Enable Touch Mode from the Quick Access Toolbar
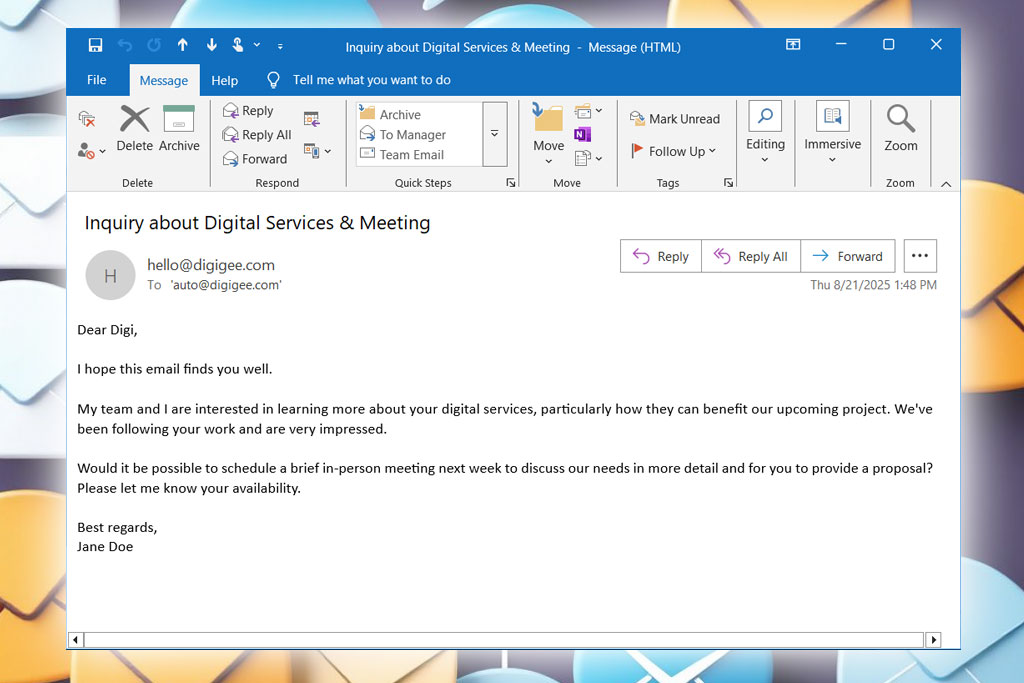The height and width of the screenshot is (683, 1024). tap(238, 45)
